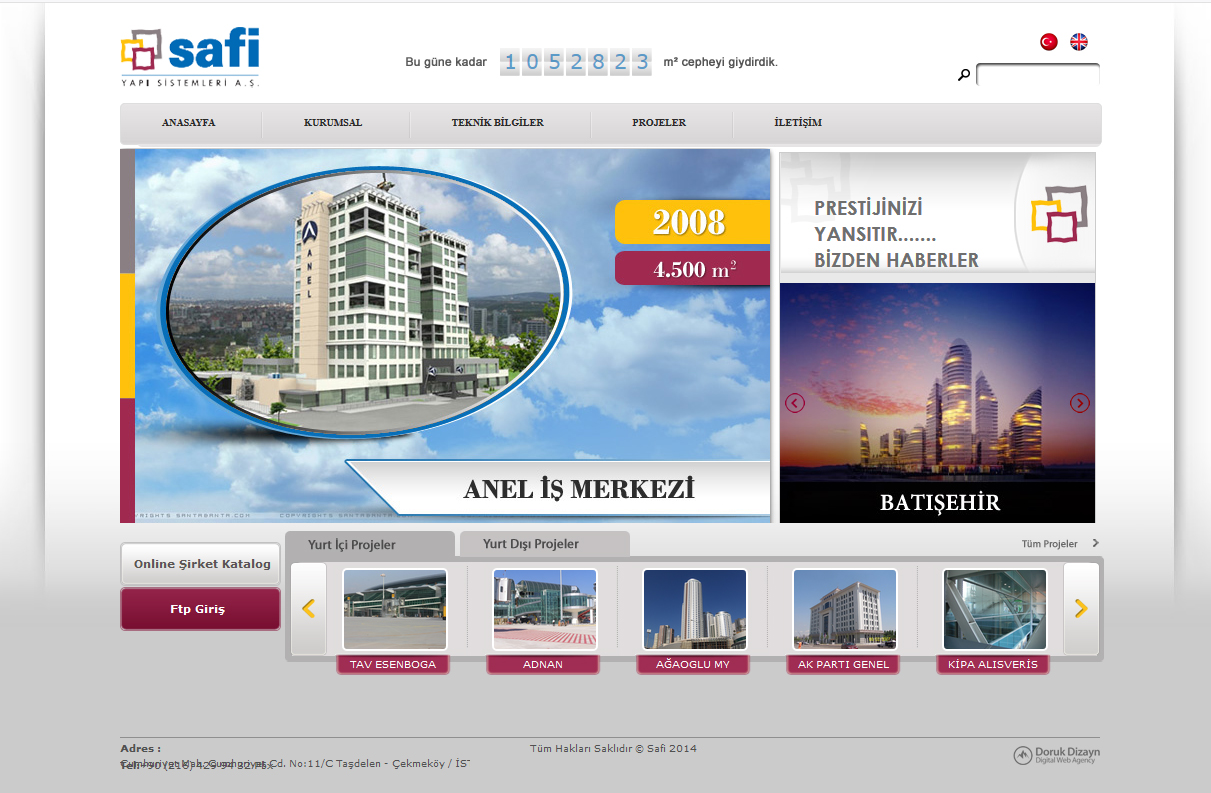The width and height of the screenshot is (1211, 793).
Task: Focus the search input field
Action: 1038,75
